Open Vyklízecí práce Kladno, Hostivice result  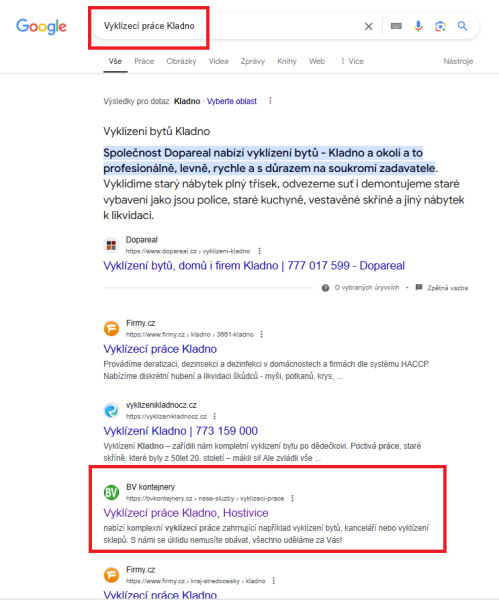coord(186,513)
